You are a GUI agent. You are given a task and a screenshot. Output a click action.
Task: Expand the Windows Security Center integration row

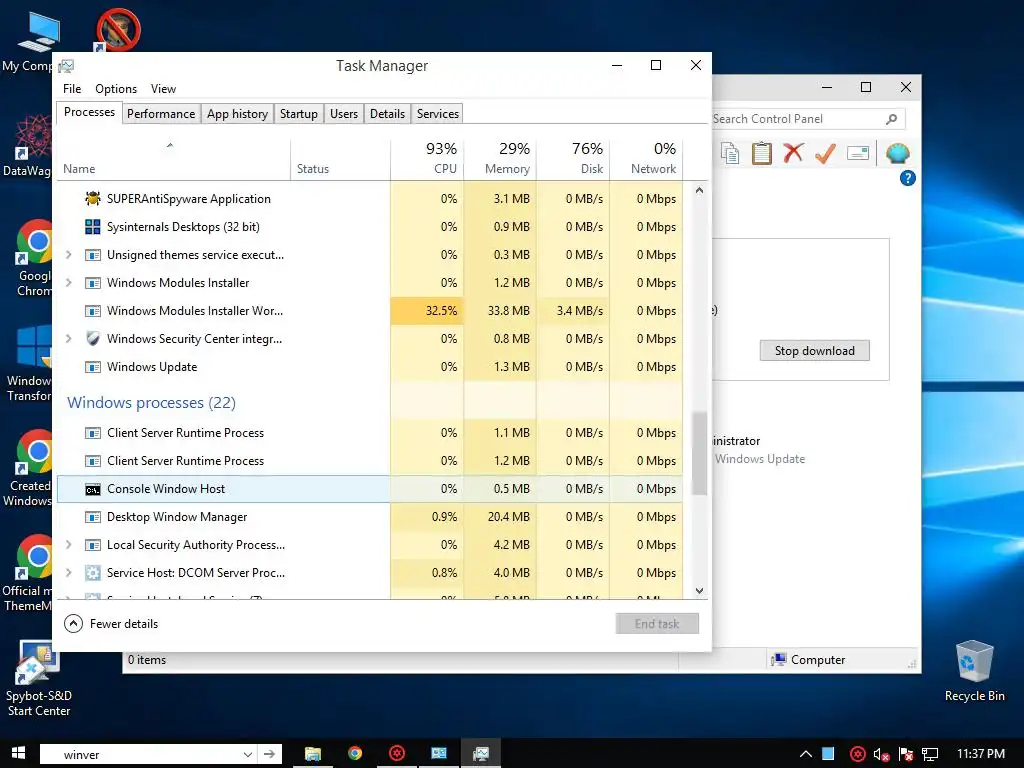[69, 338]
